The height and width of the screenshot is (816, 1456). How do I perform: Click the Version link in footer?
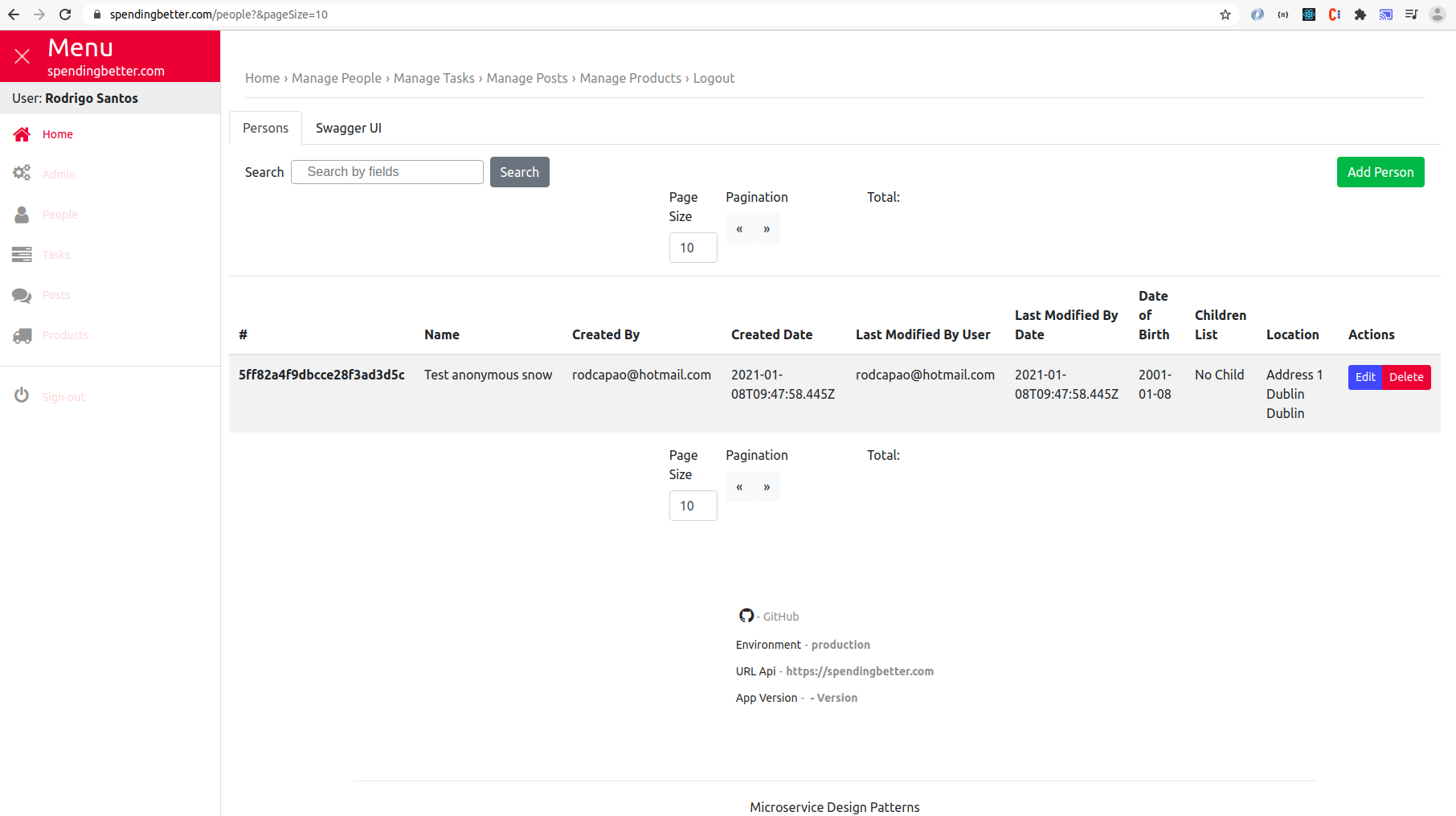837,698
